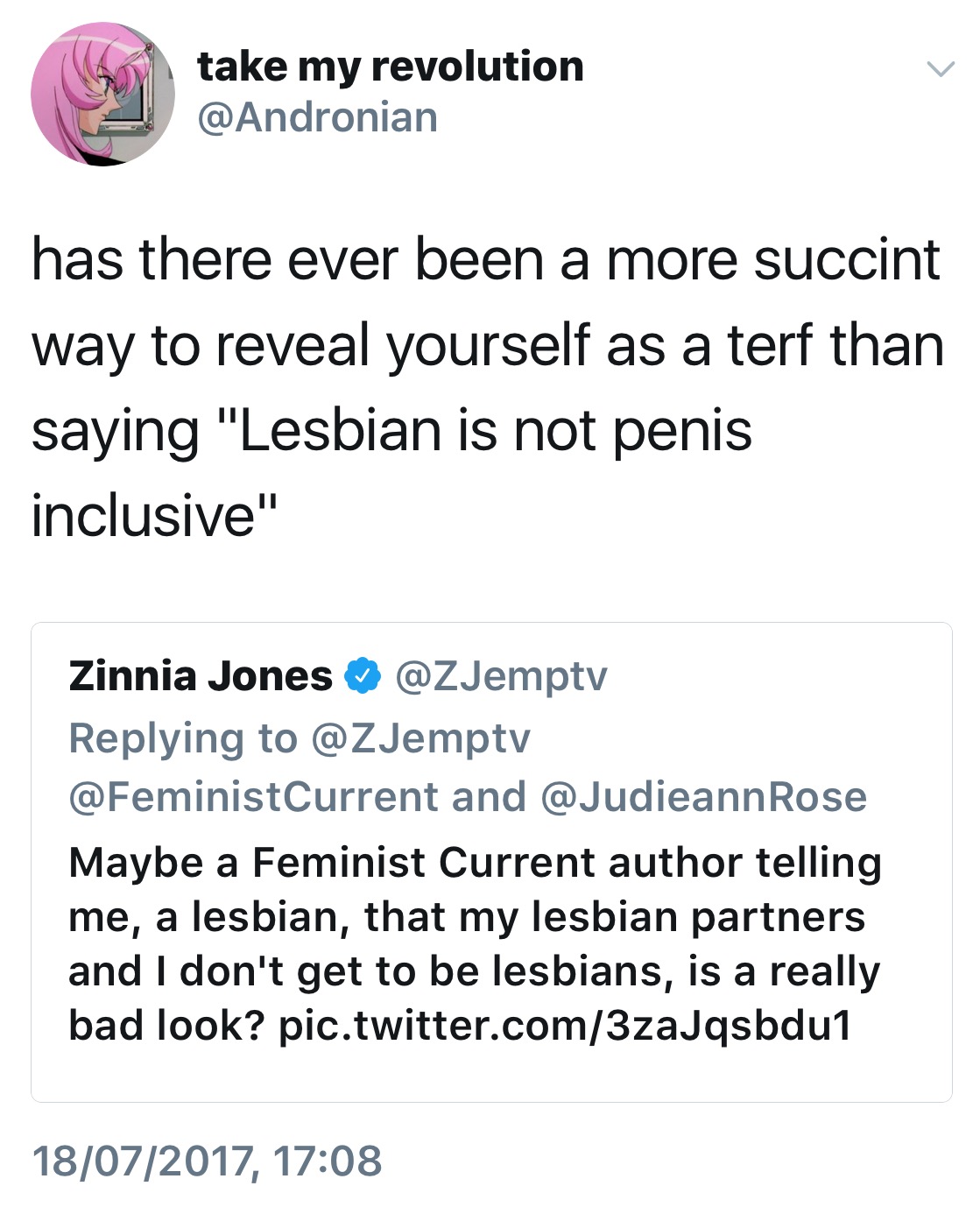Click the 17:08 time in the timestamp
The width and height of the screenshot is (980, 1207).
[328, 1161]
